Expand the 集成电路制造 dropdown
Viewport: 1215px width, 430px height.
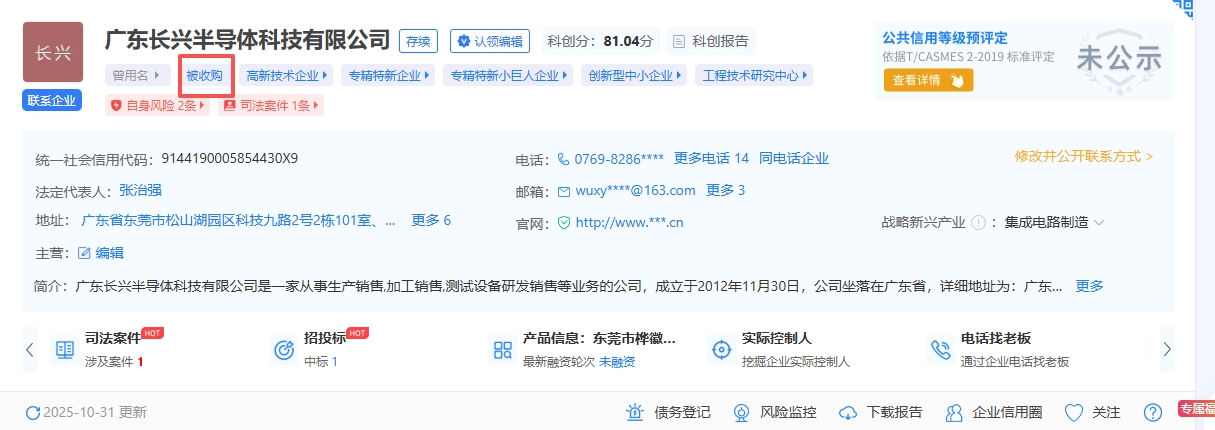(1054, 222)
